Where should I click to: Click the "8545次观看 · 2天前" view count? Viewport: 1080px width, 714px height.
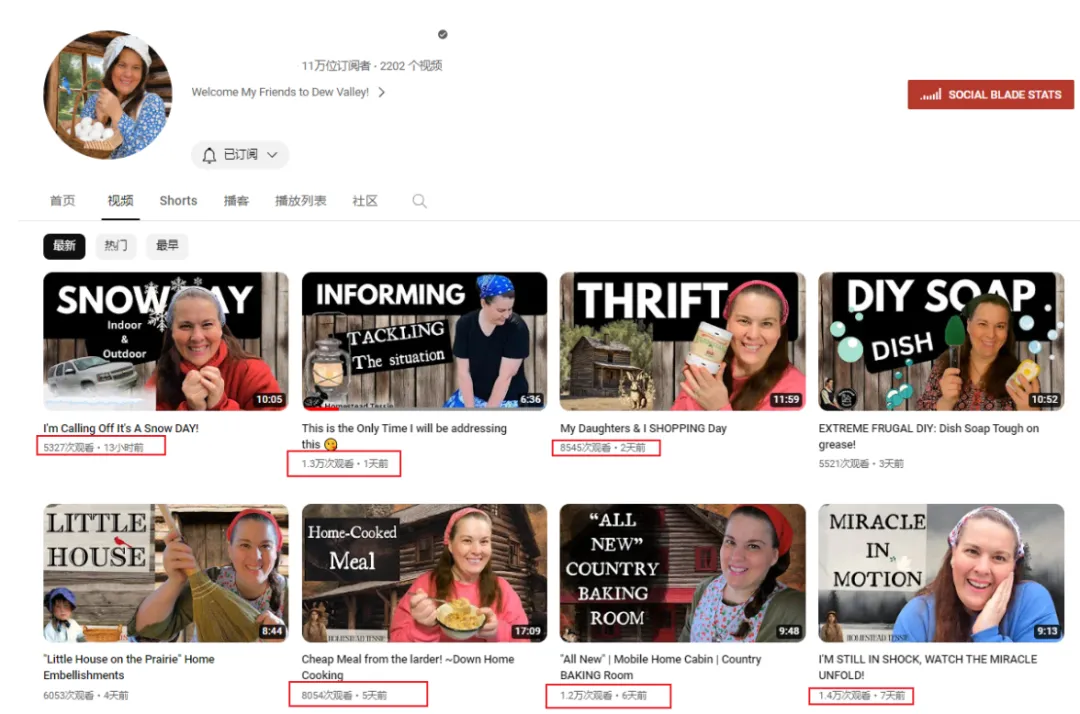point(603,448)
